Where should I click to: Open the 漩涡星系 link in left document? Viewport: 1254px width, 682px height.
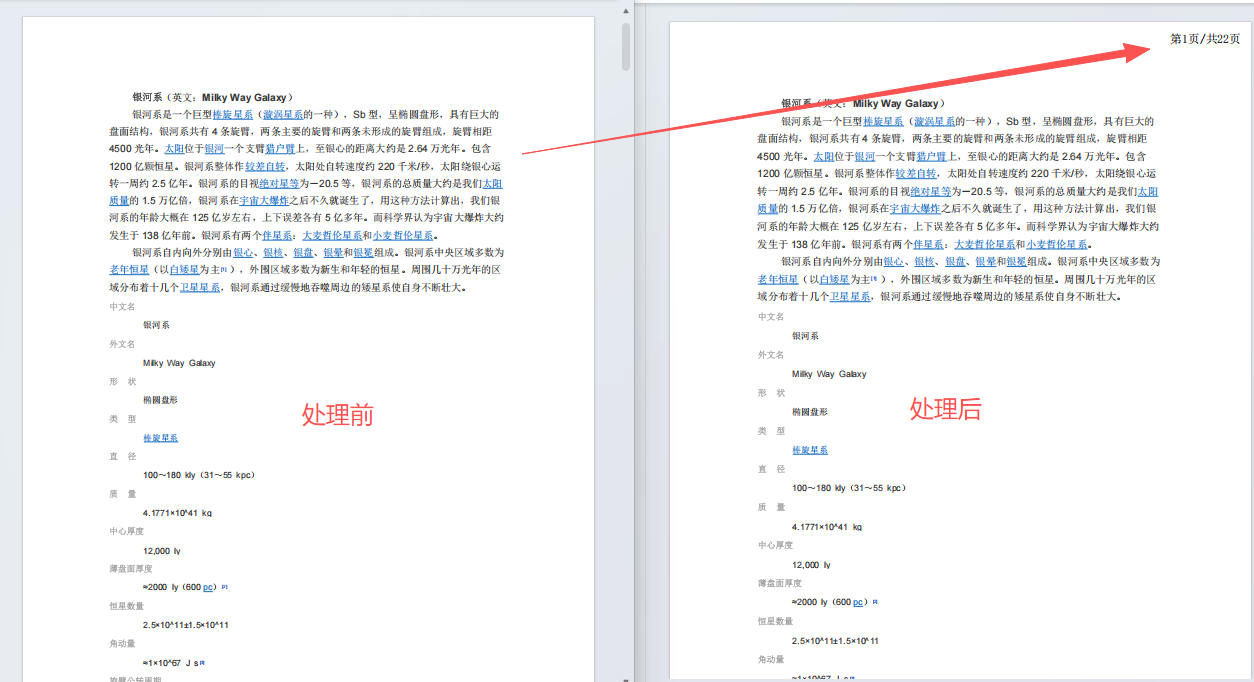coord(283,115)
